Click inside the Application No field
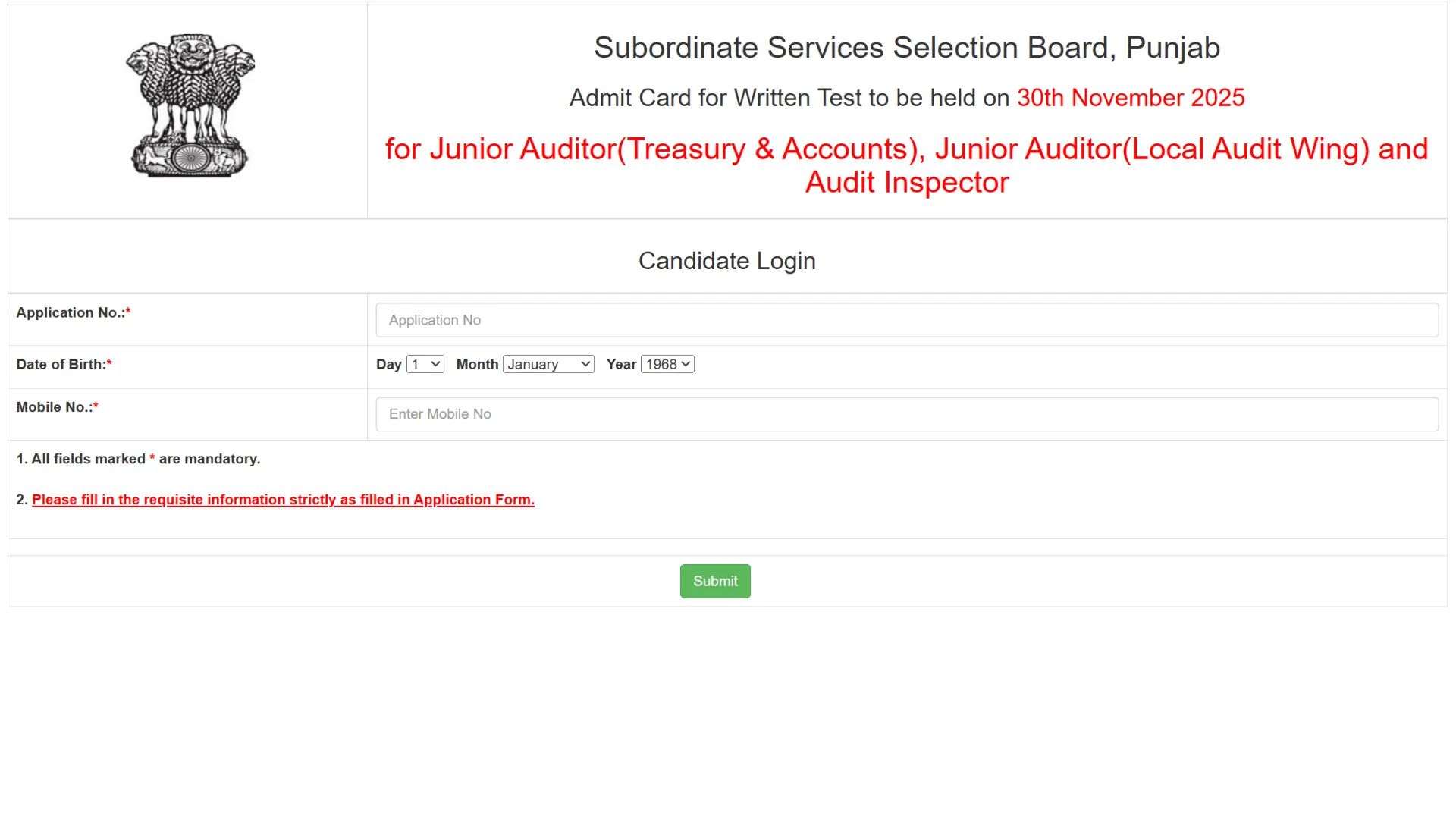The width and height of the screenshot is (1456, 819). pos(906,319)
